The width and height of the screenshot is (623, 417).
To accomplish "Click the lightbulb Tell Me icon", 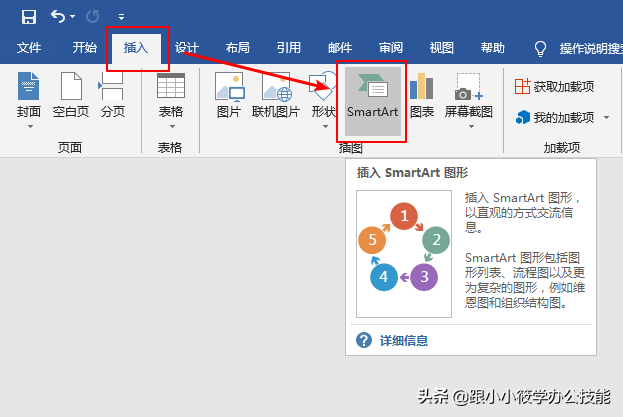I will [540, 48].
